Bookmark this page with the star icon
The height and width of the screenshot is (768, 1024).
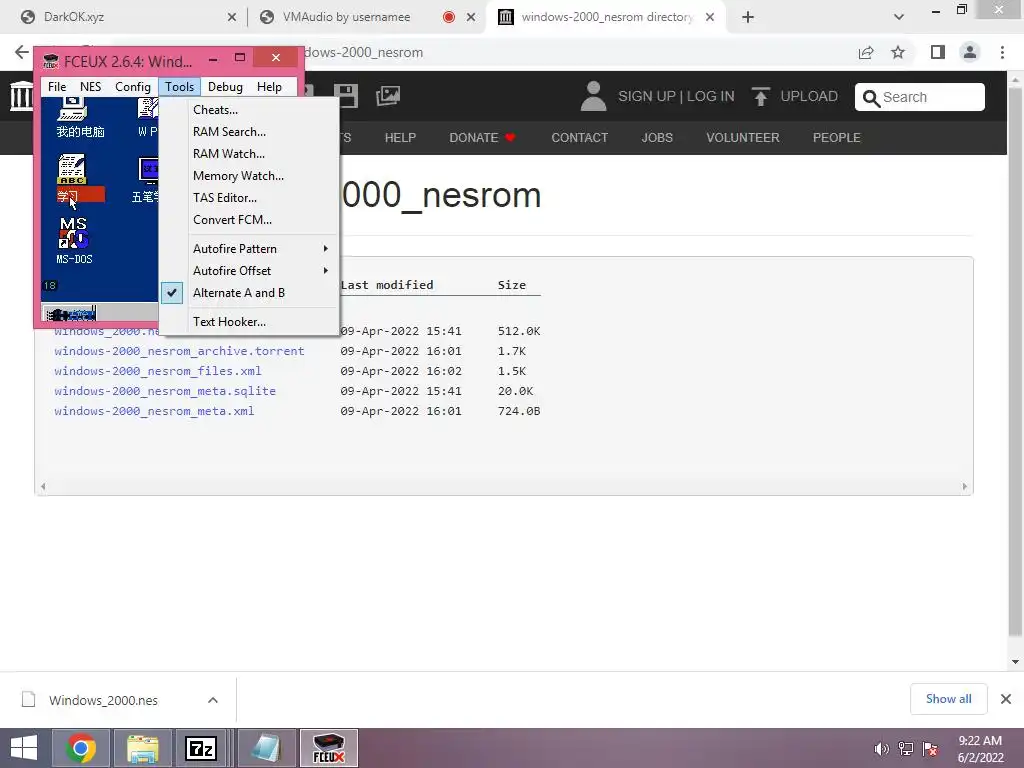click(x=898, y=53)
